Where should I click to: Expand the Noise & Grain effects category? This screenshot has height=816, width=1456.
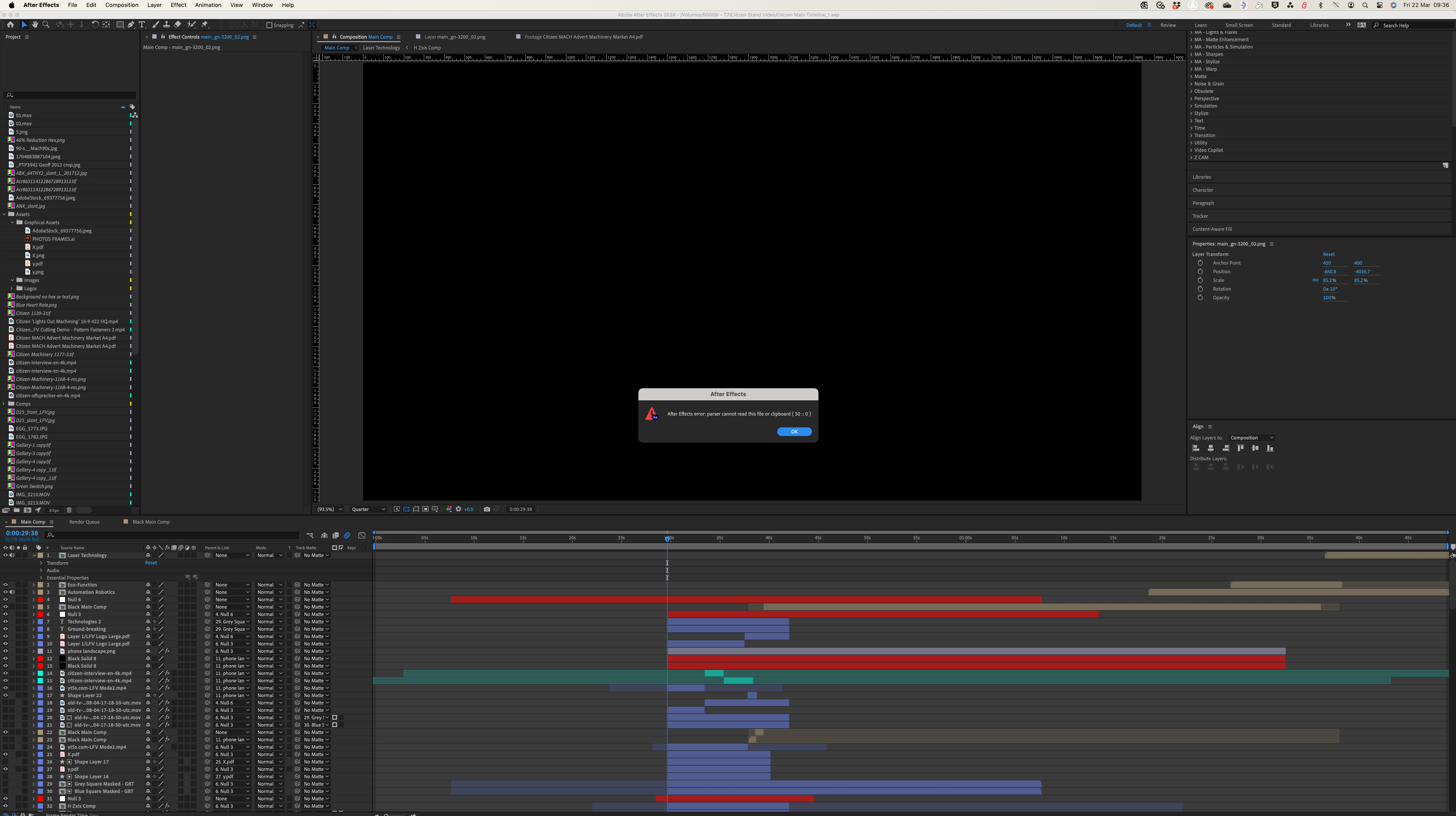click(x=1191, y=84)
